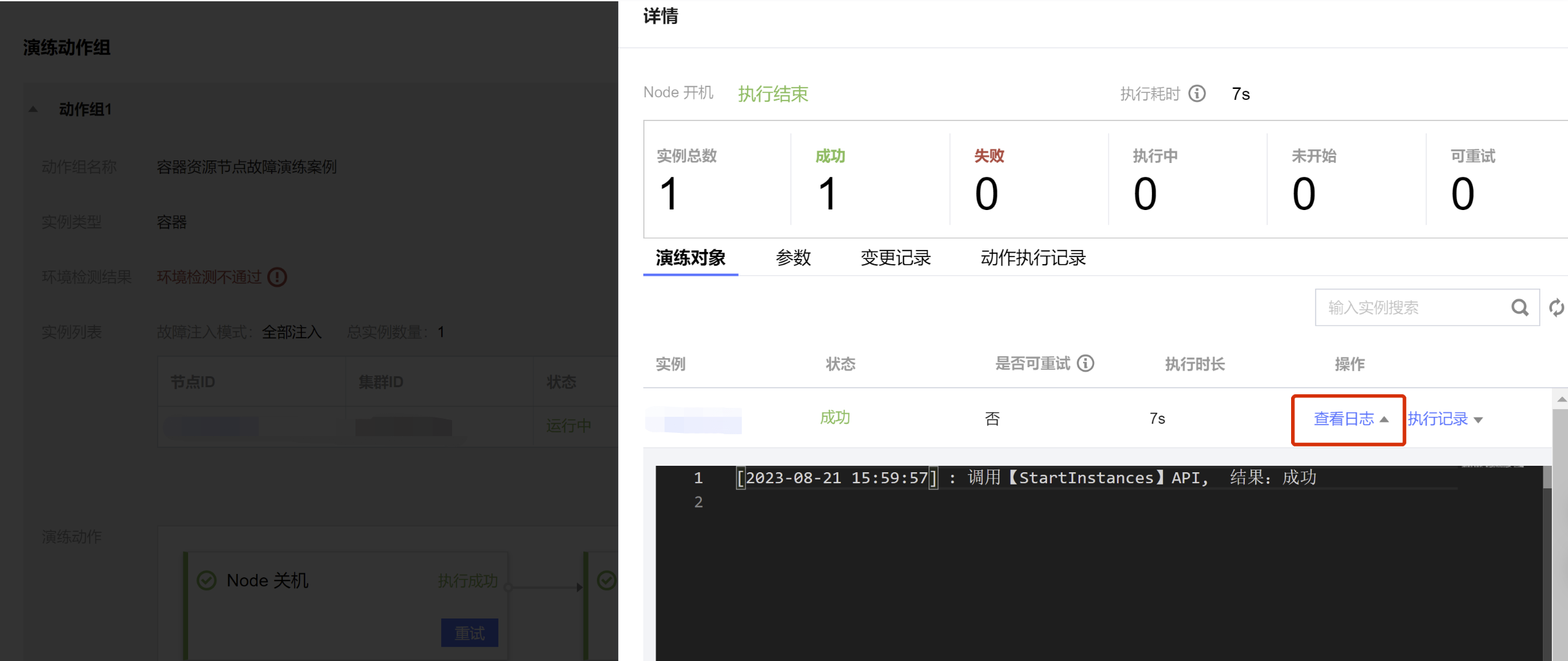This screenshot has width=1568, height=661.
Task: Click the scroll-up arrow of the instance table
Action: click(x=1561, y=400)
